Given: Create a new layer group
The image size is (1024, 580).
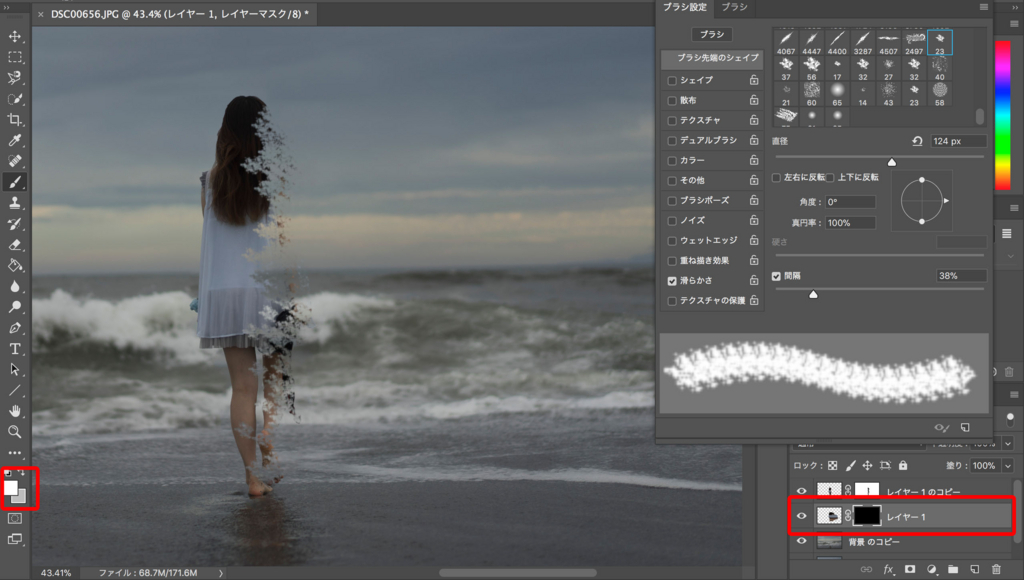Looking at the screenshot, I should [x=953, y=570].
